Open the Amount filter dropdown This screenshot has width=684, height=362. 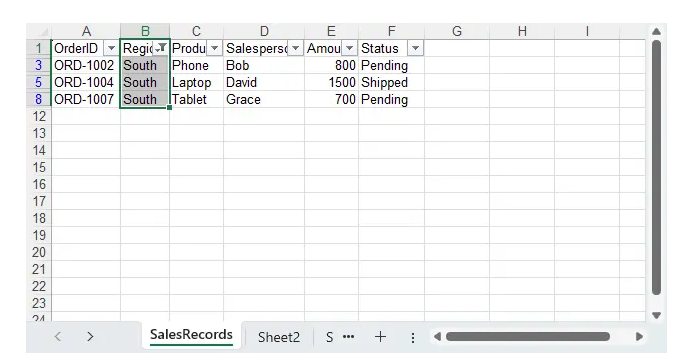point(349,48)
